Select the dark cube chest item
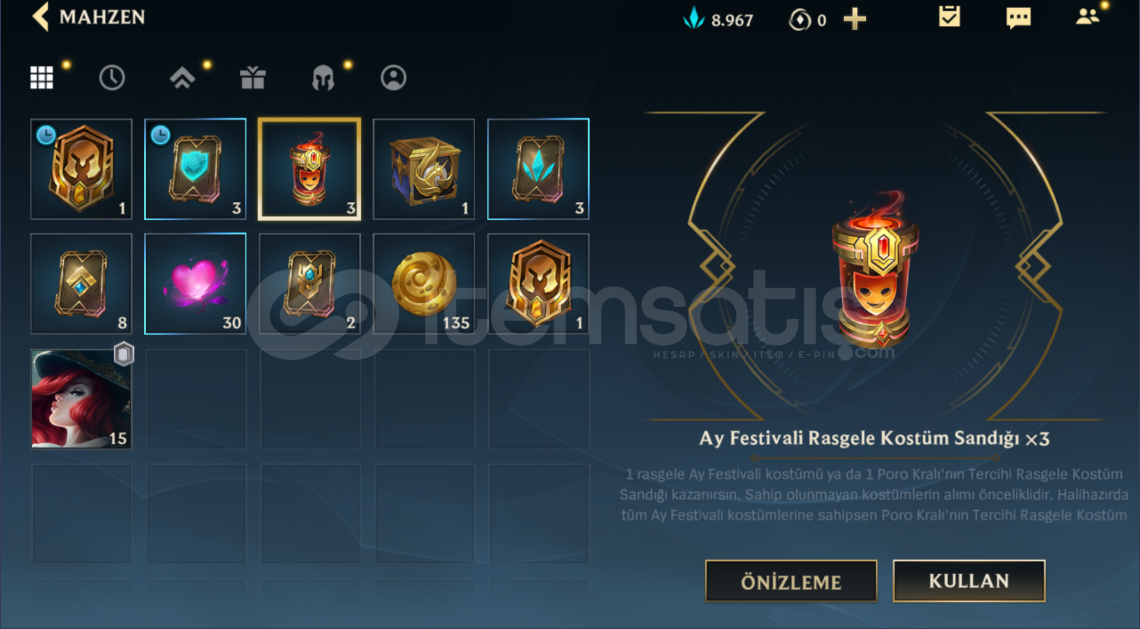The image size is (1140, 629). coord(424,169)
